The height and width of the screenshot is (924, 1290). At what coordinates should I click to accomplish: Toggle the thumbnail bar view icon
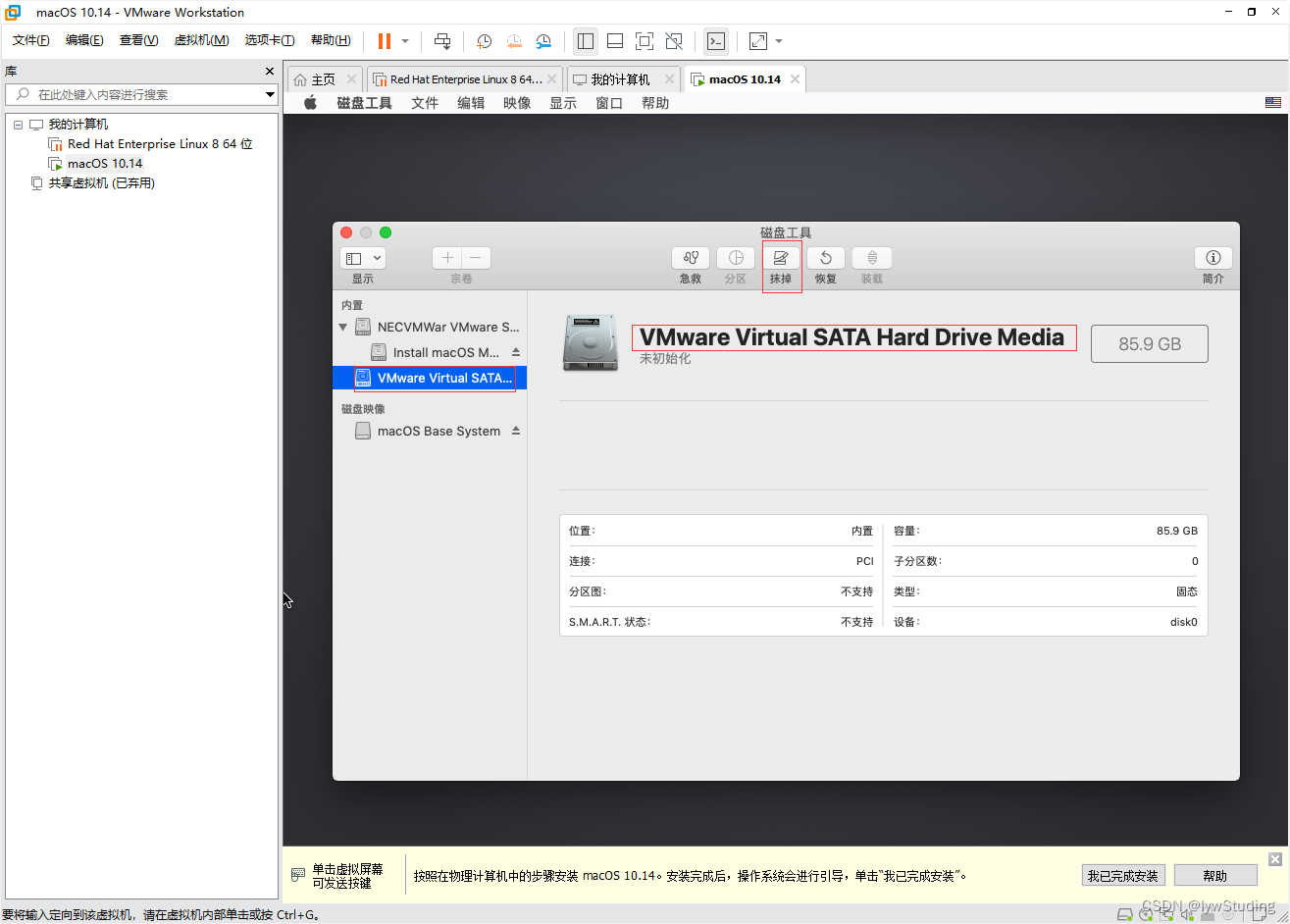[x=615, y=41]
